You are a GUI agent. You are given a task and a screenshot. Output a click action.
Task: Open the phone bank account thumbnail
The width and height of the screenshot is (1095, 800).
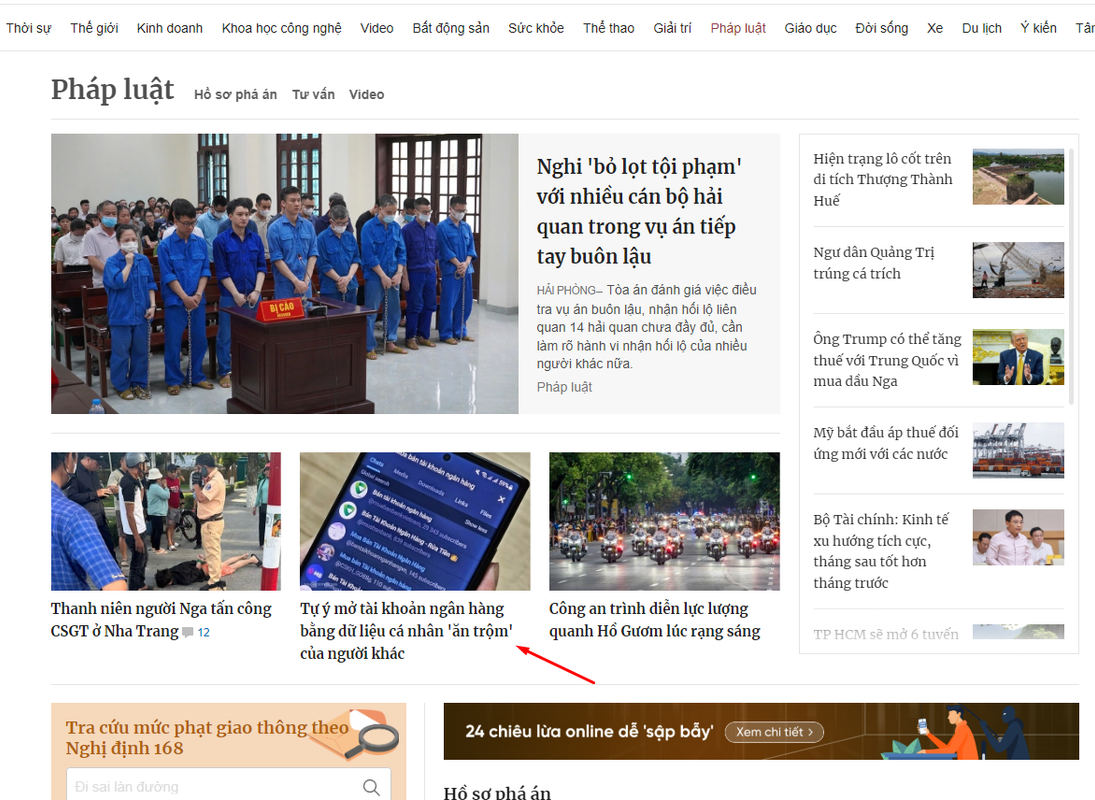(415, 521)
